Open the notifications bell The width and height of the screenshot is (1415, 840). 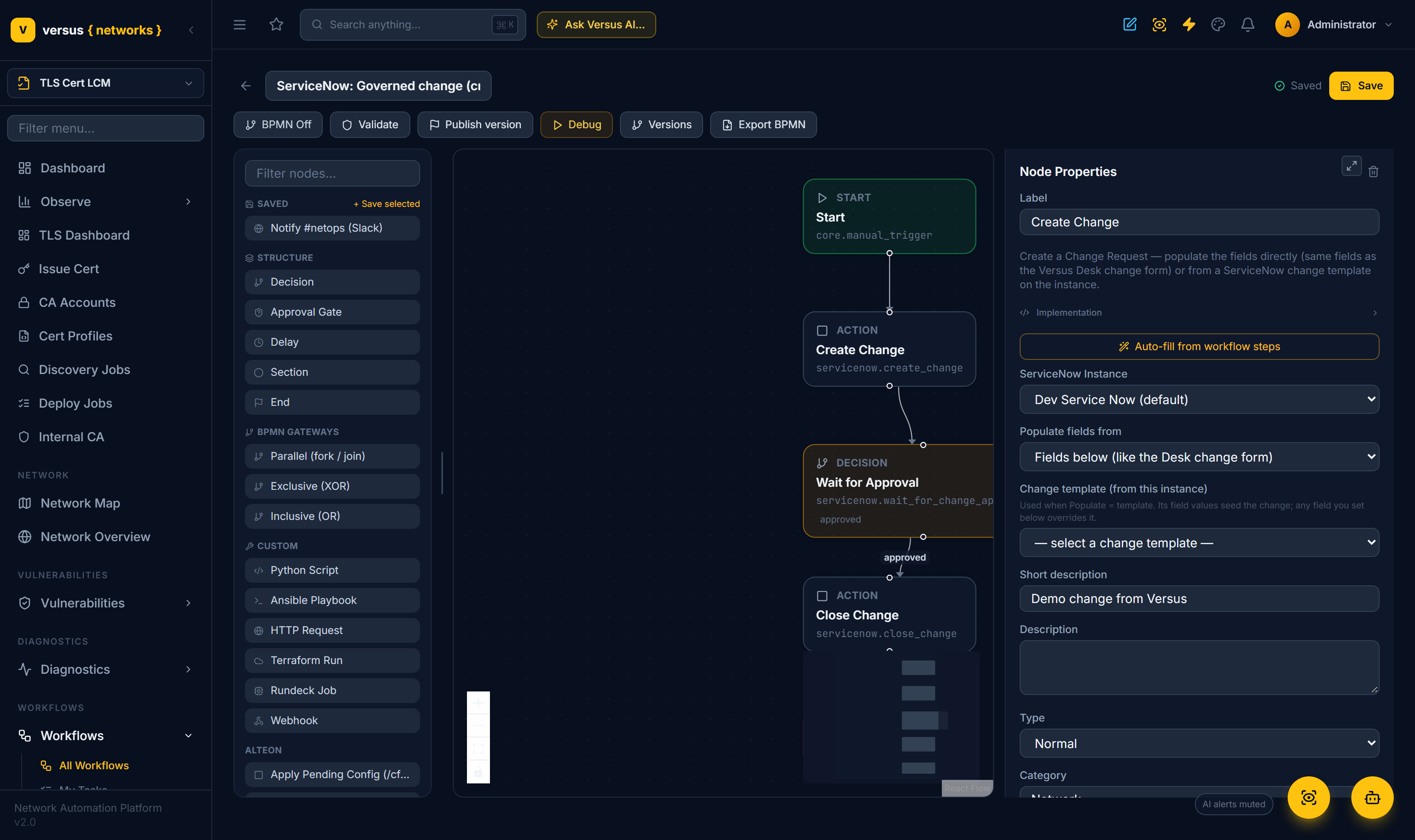point(1247,24)
